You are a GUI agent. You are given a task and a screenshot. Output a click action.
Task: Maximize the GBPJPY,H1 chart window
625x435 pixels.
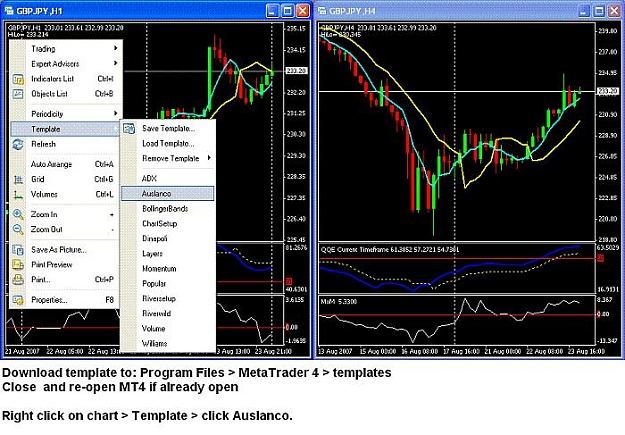point(287,11)
